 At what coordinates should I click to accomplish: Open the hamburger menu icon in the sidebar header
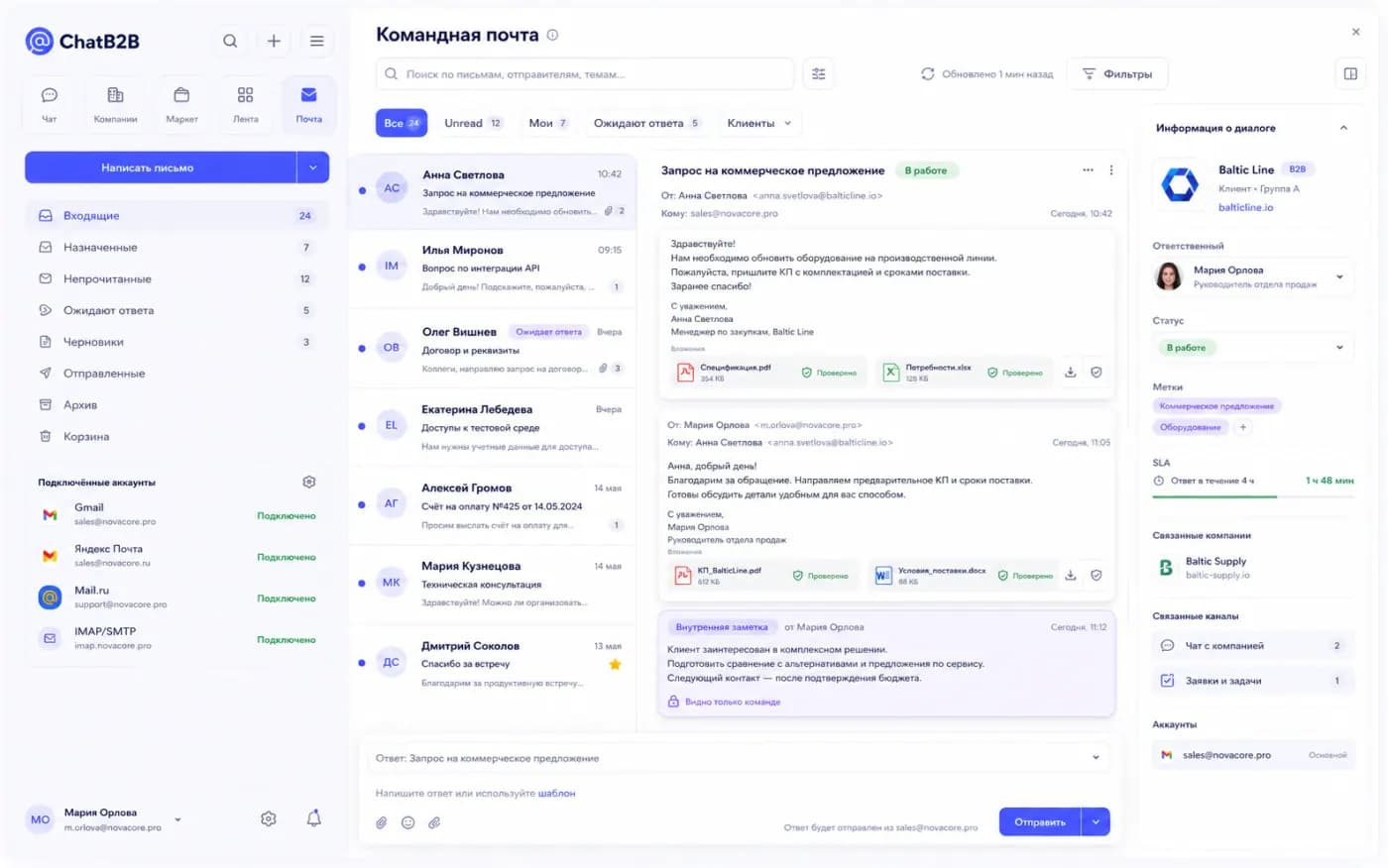[x=317, y=41]
